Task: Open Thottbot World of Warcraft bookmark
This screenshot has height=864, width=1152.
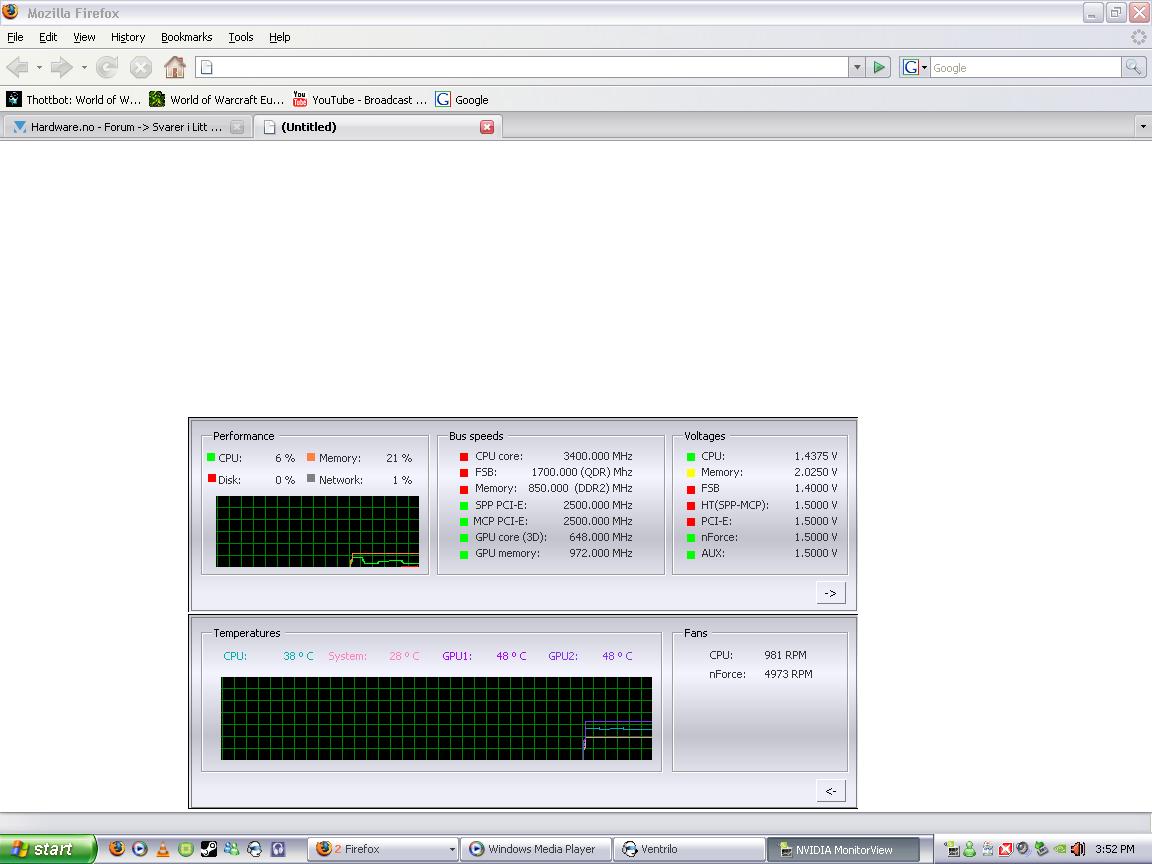Action: (x=73, y=99)
